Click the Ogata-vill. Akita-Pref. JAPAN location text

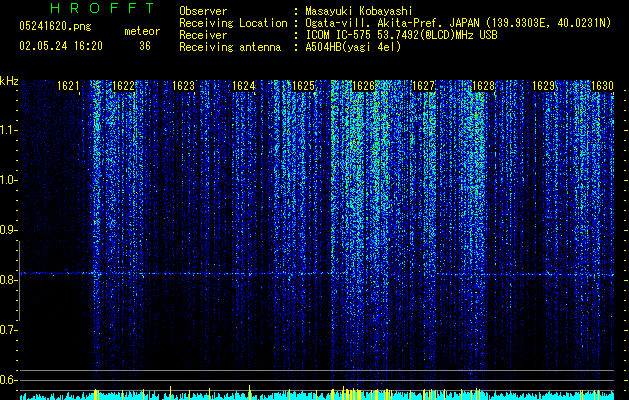pyautogui.click(x=458, y=23)
